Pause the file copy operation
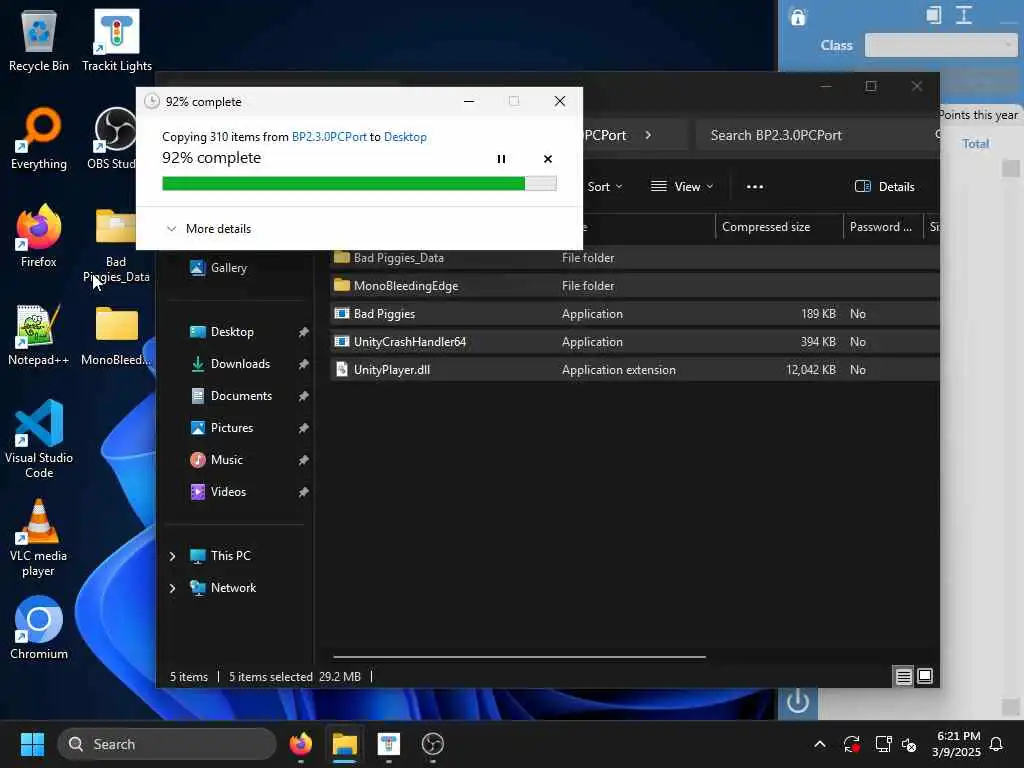1024x768 pixels. (x=501, y=159)
